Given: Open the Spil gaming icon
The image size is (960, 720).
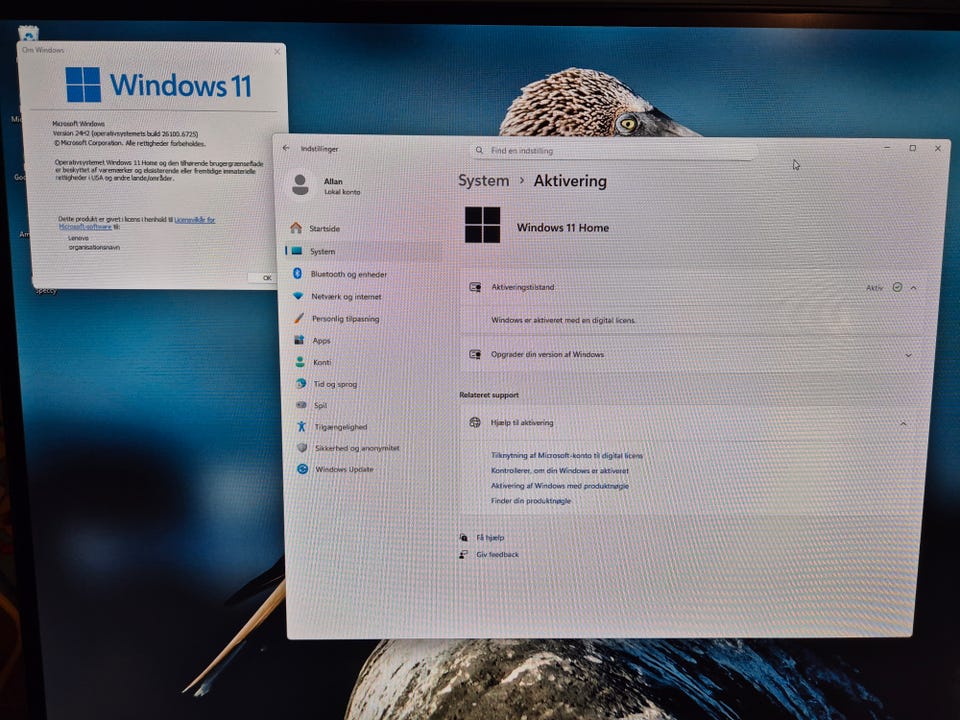Looking at the screenshot, I should click(301, 405).
